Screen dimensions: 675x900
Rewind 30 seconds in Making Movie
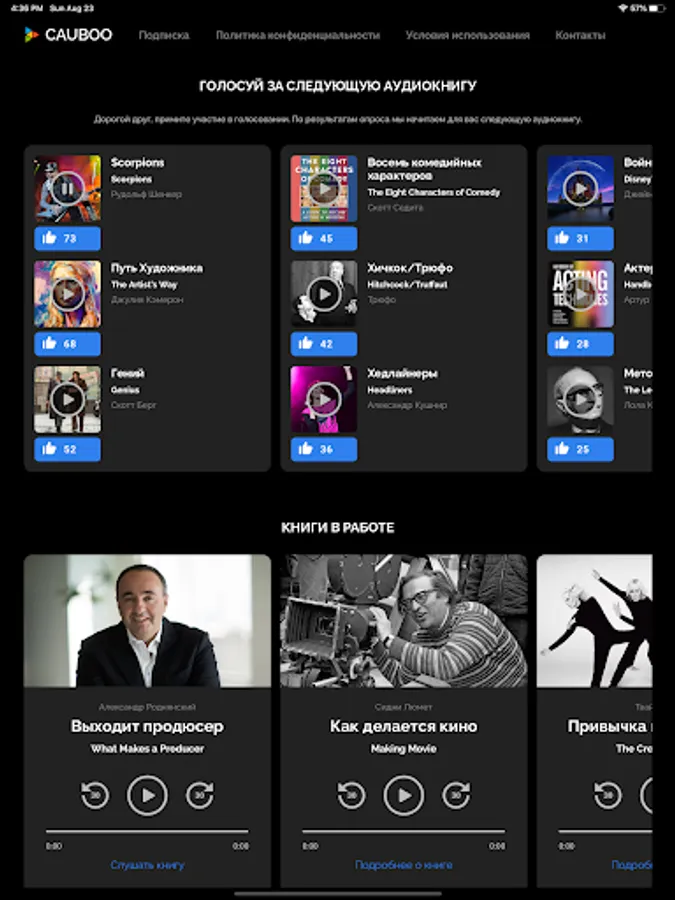coord(351,796)
